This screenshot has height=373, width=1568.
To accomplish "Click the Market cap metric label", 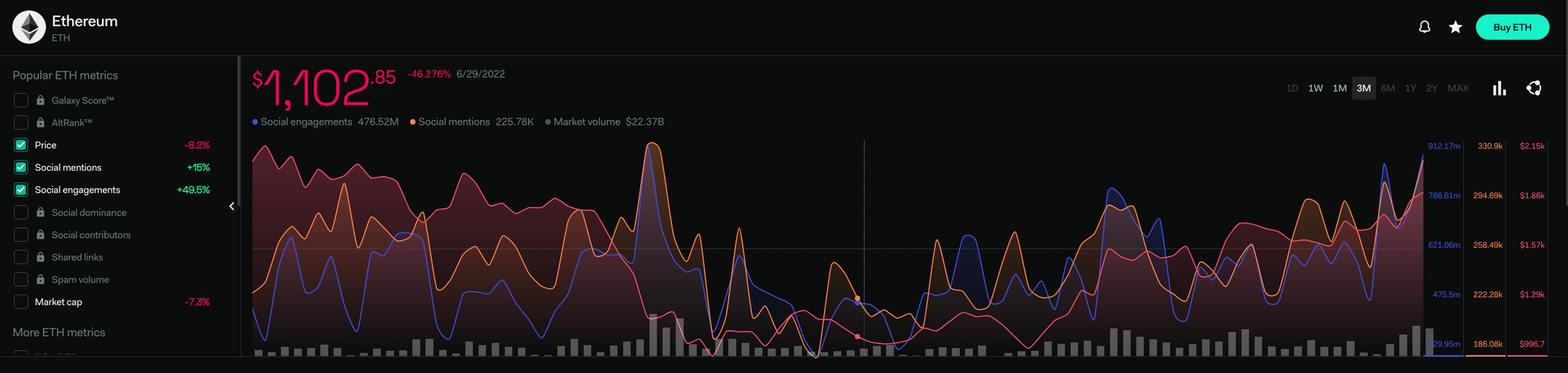I will coord(58,302).
